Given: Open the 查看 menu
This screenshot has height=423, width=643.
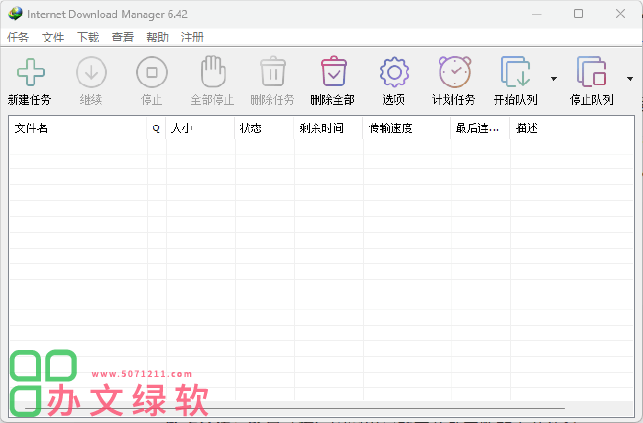Looking at the screenshot, I should pos(123,37).
